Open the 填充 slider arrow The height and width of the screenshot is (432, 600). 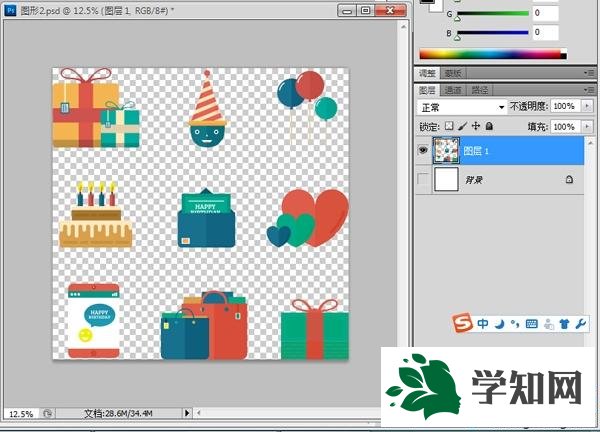[587, 126]
